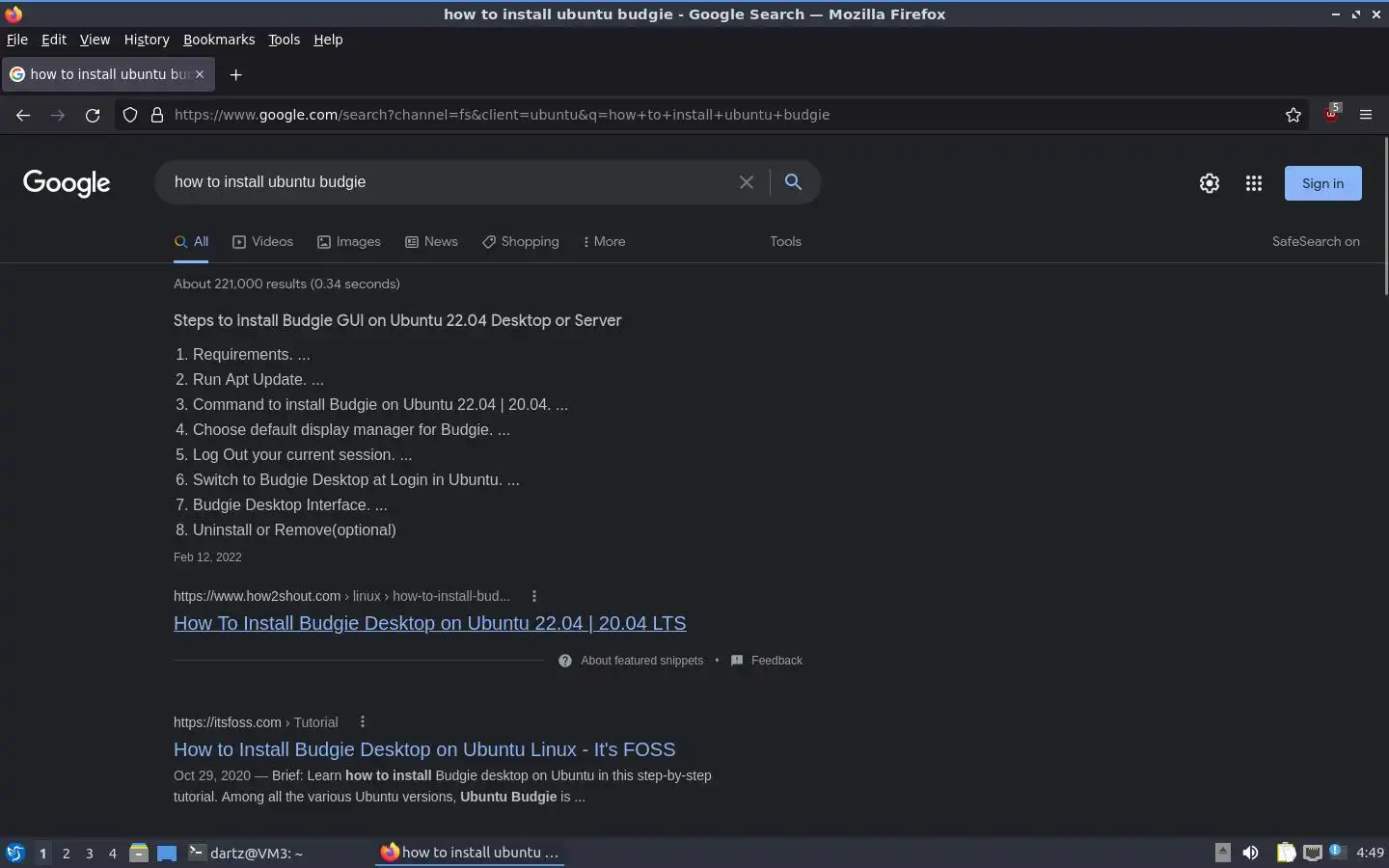Click the forward navigation arrow

(x=58, y=115)
